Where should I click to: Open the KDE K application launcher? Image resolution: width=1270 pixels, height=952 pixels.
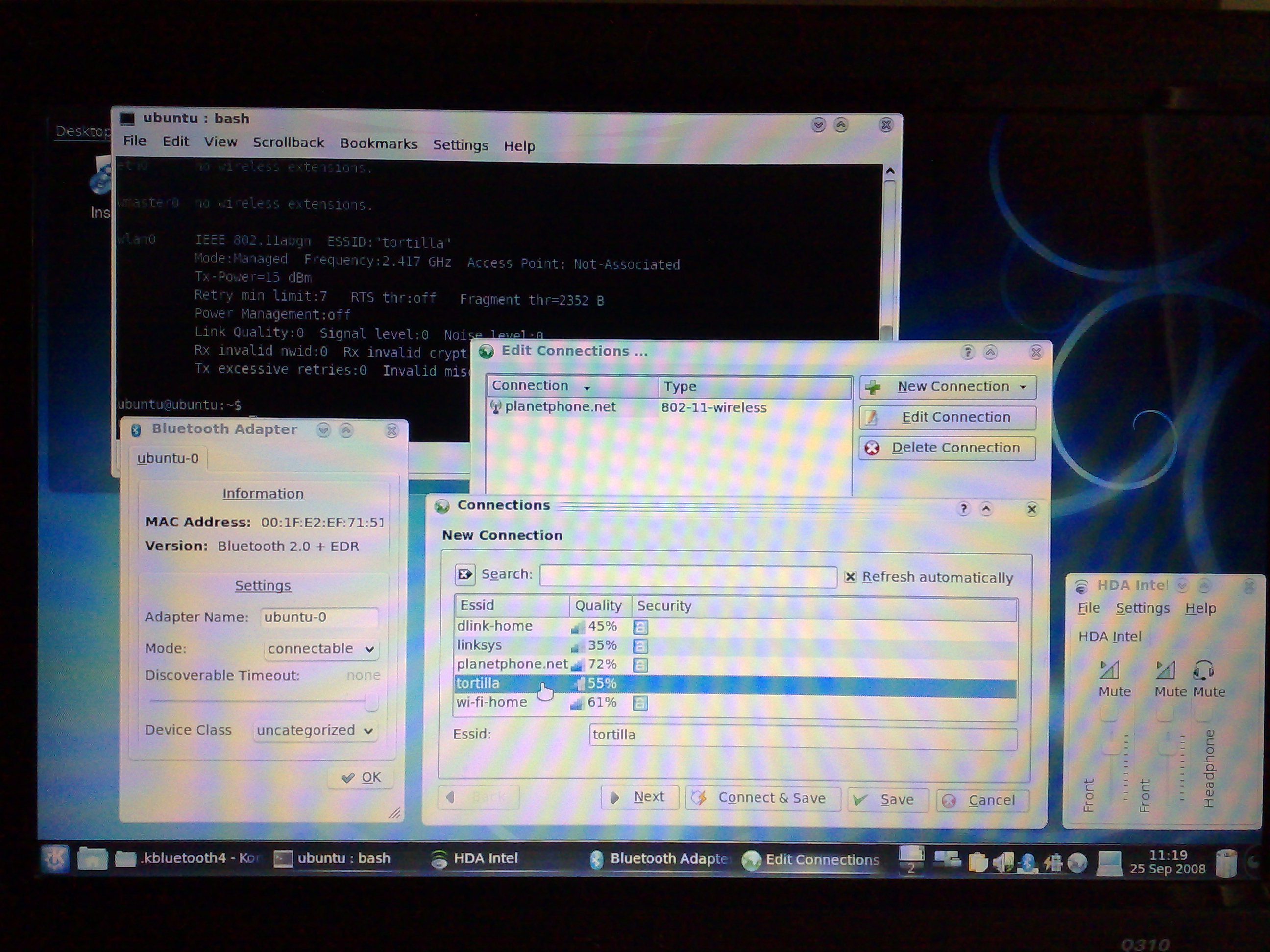point(55,858)
